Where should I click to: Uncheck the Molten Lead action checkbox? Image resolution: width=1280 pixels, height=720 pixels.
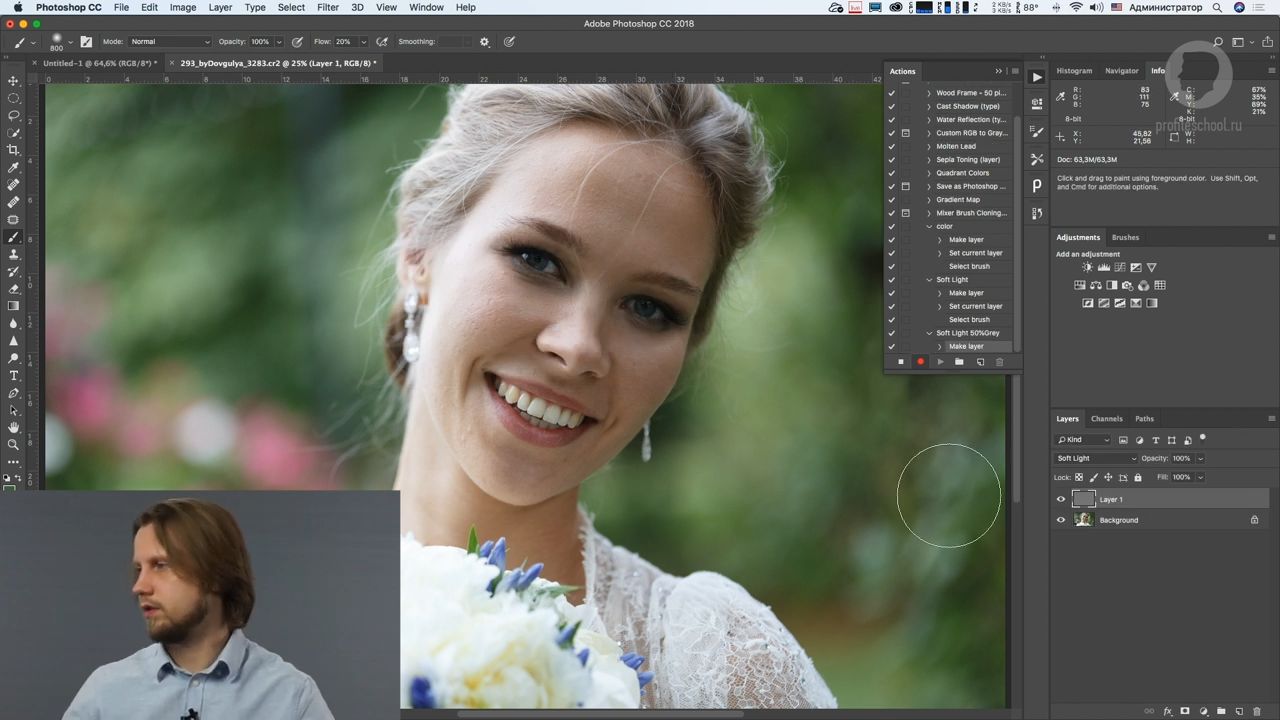[x=891, y=146]
